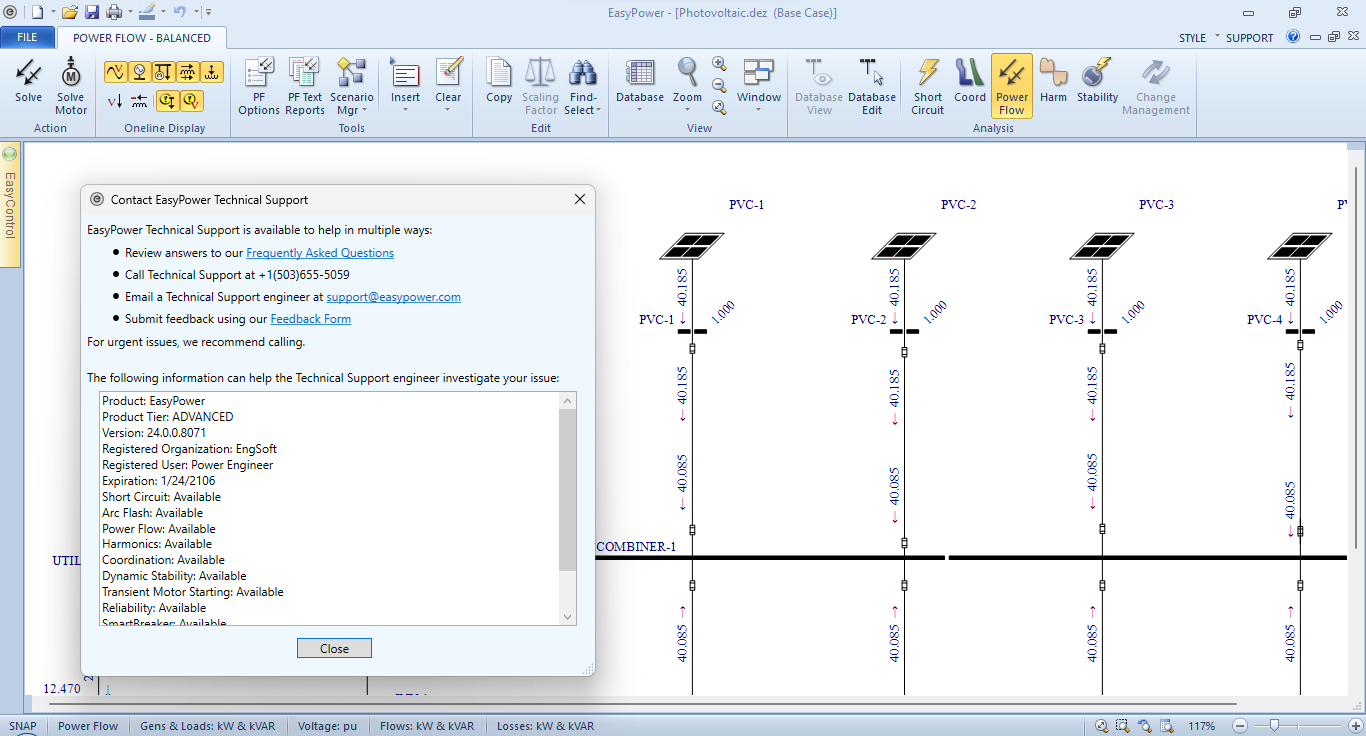Toggle branch flows oneline display option
This screenshot has height=736, width=1366.
pos(187,72)
